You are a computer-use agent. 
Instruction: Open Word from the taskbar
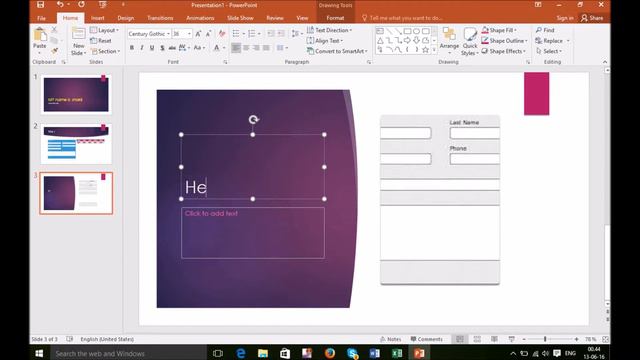(374, 353)
